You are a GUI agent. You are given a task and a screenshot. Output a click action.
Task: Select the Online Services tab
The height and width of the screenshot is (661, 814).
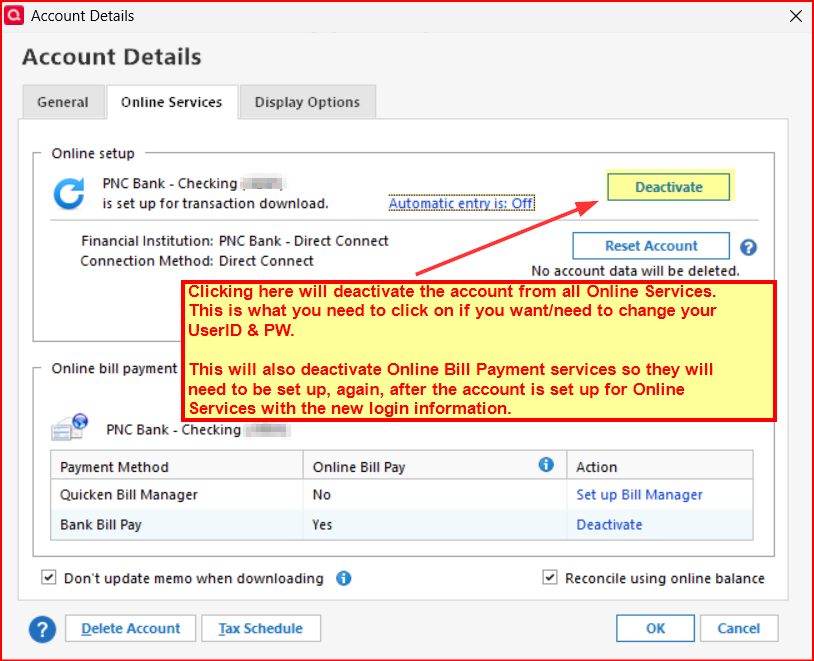pos(172,102)
